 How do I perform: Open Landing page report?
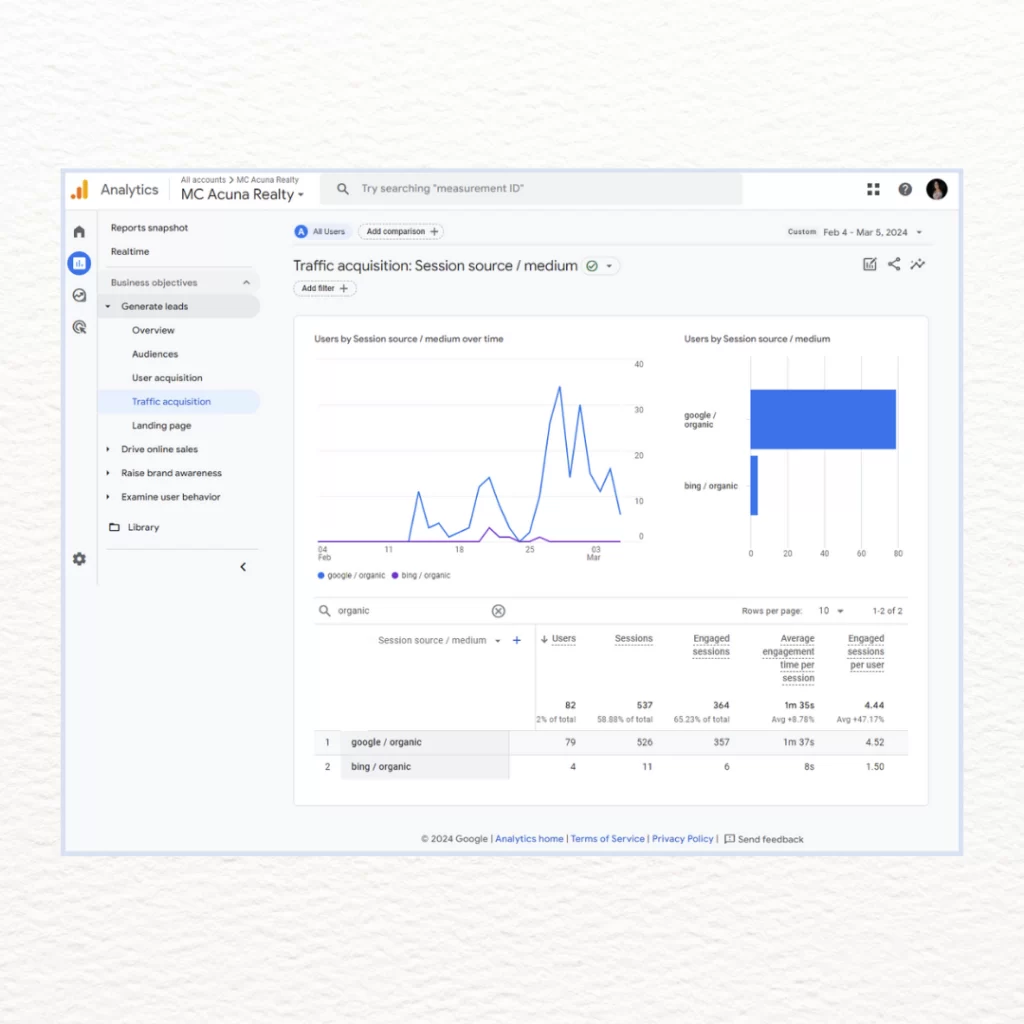point(161,426)
